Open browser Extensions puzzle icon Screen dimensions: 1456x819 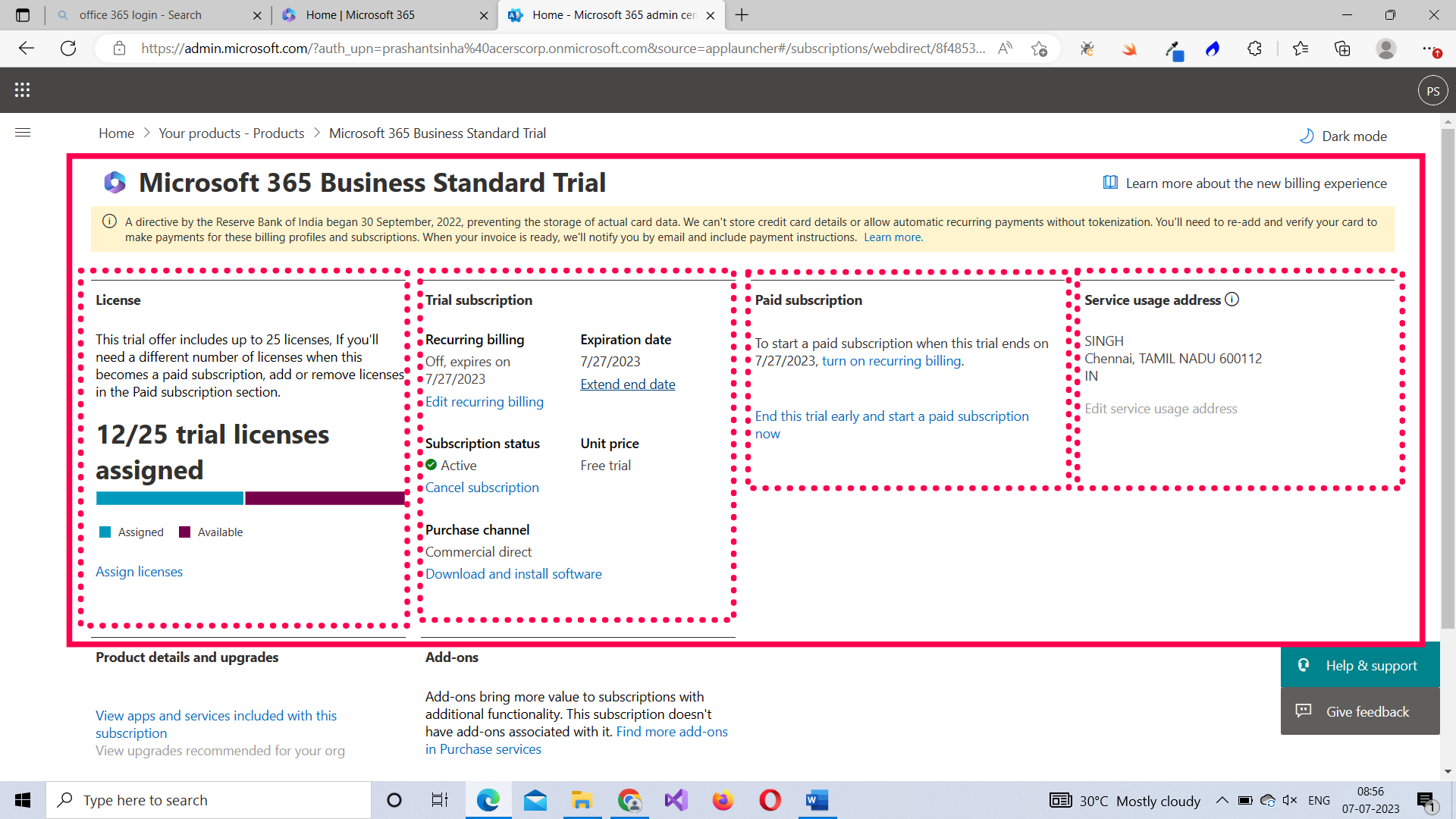1254,49
